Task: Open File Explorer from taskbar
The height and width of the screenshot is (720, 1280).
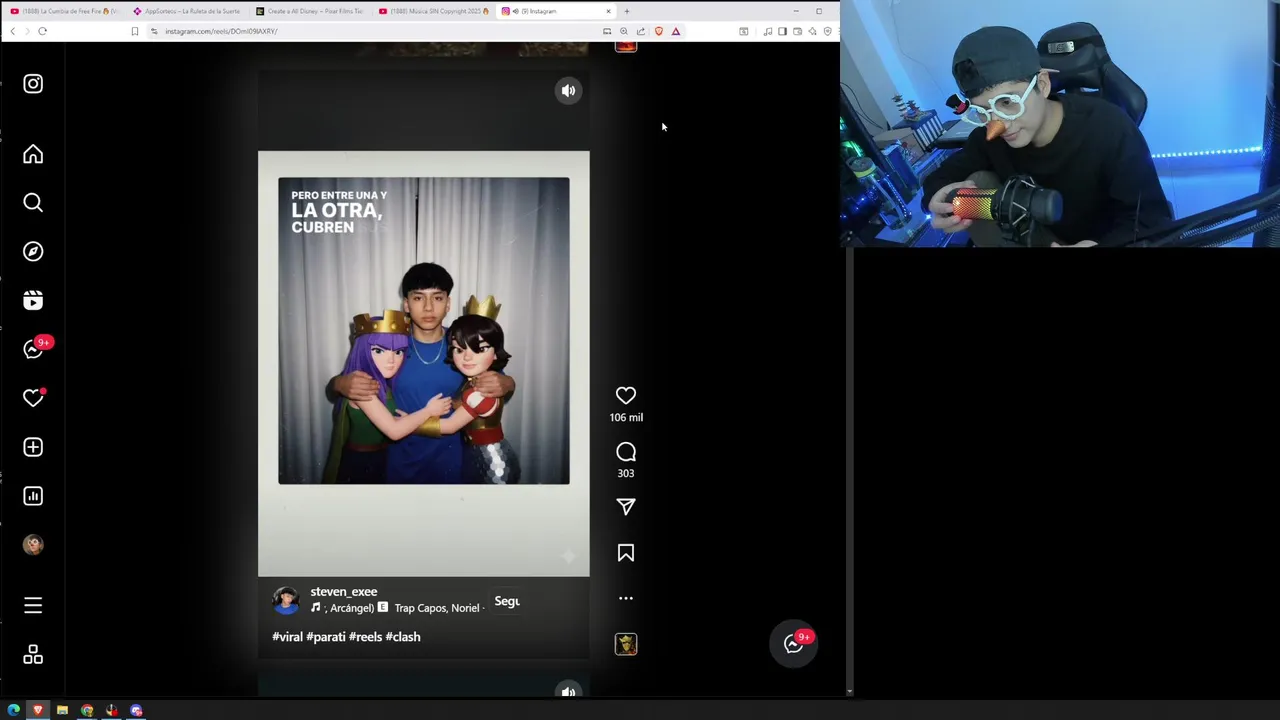Action: [x=62, y=710]
